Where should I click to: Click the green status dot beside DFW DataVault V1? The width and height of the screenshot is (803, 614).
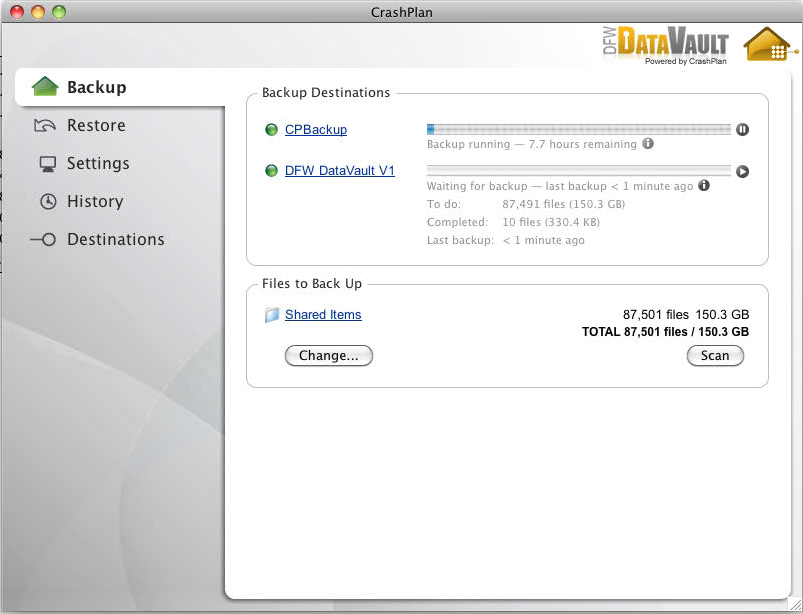point(271,171)
